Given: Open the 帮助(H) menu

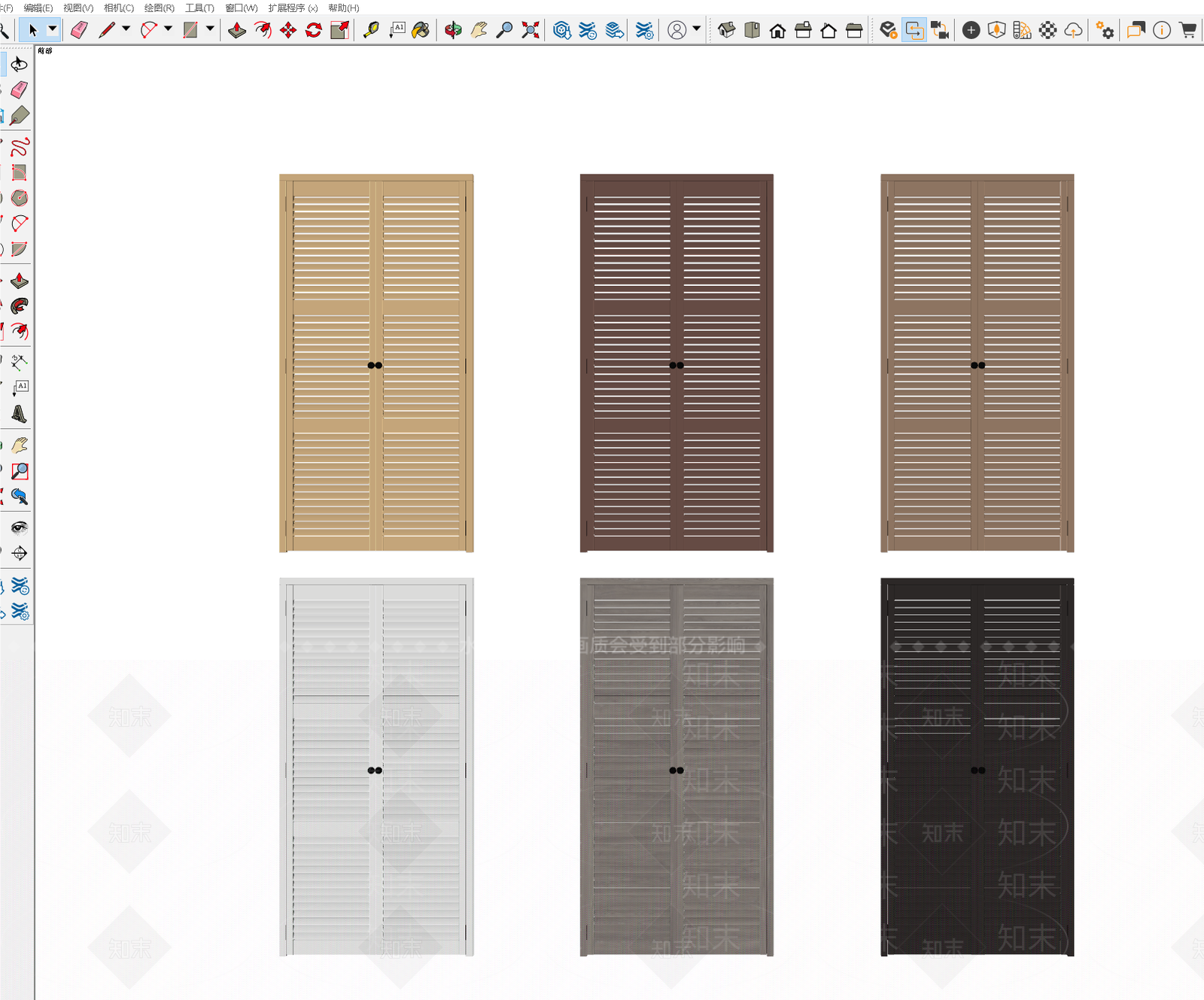Looking at the screenshot, I should [344, 8].
